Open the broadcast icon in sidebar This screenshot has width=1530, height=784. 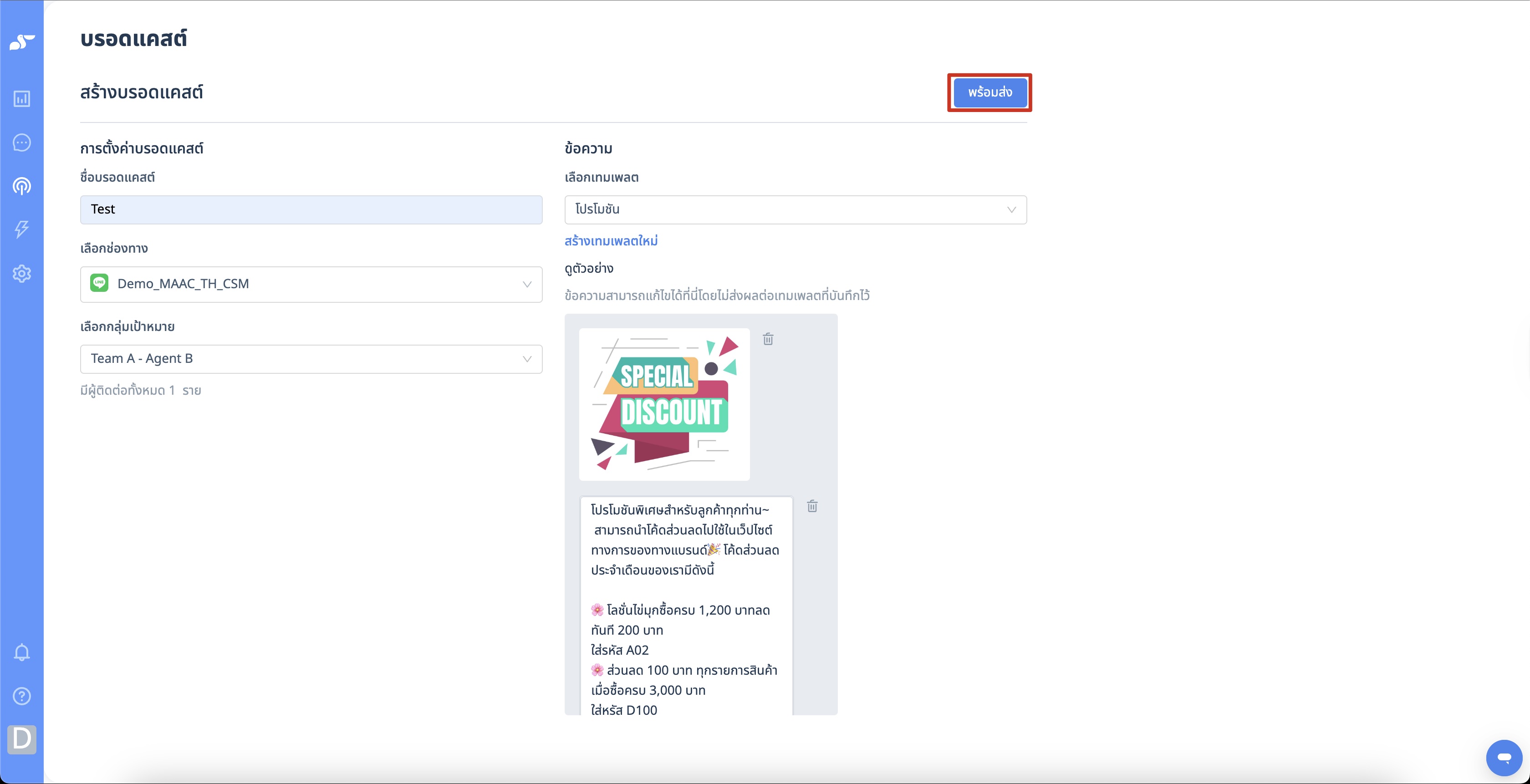pos(22,187)
